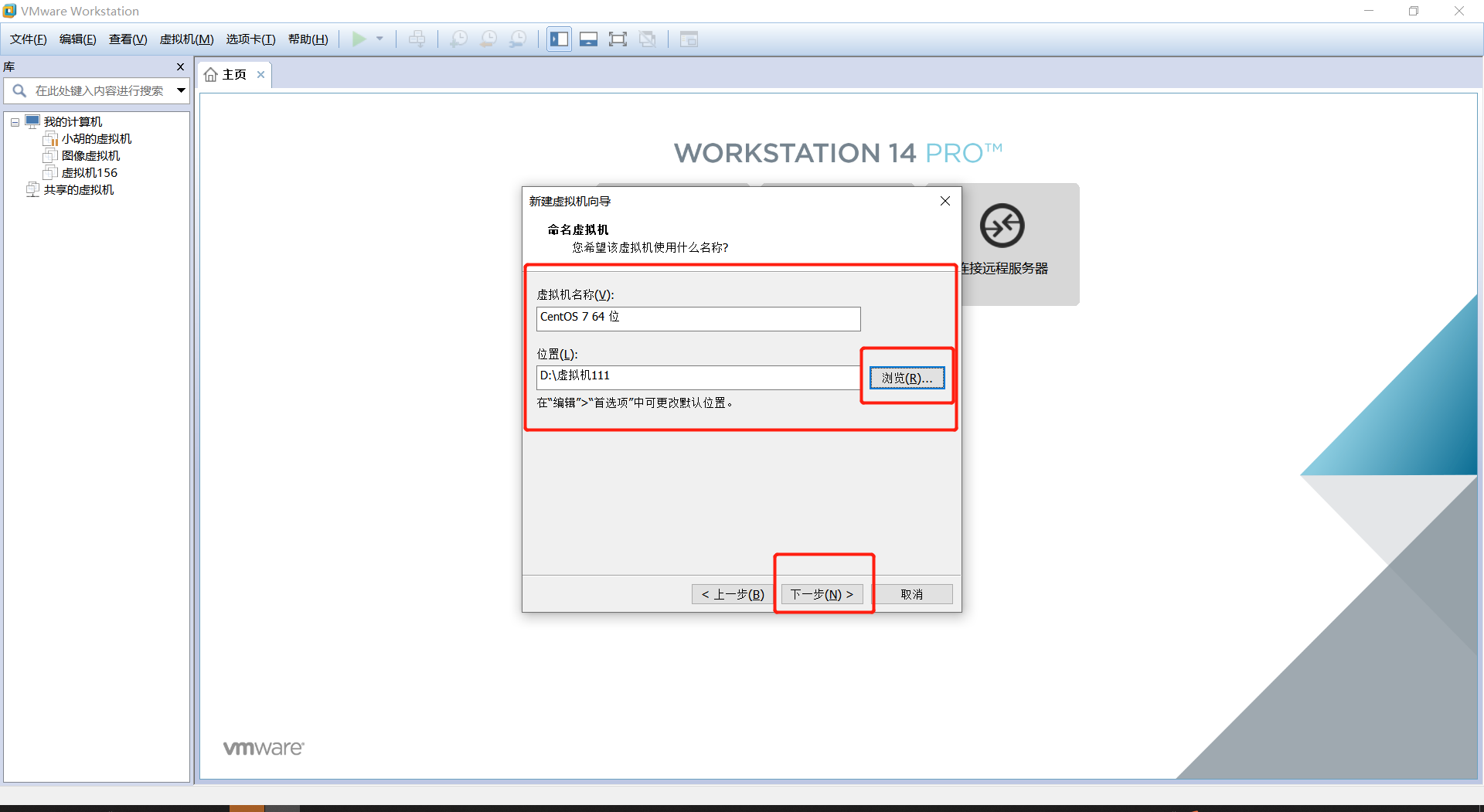
Task: Close the VMware Workstation window
Action: pos(1459,11)
